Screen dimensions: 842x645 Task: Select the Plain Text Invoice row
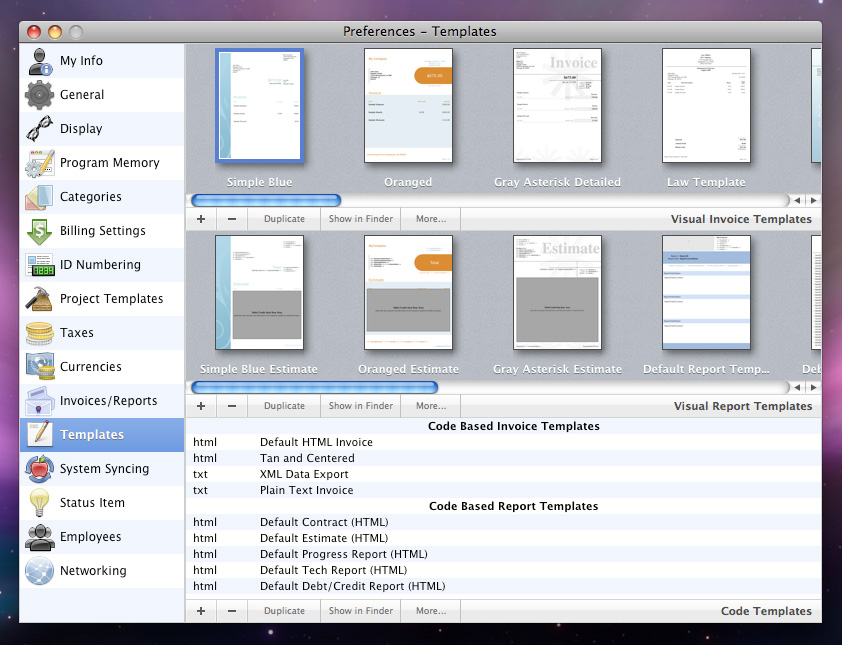click(x=503, y=490)
